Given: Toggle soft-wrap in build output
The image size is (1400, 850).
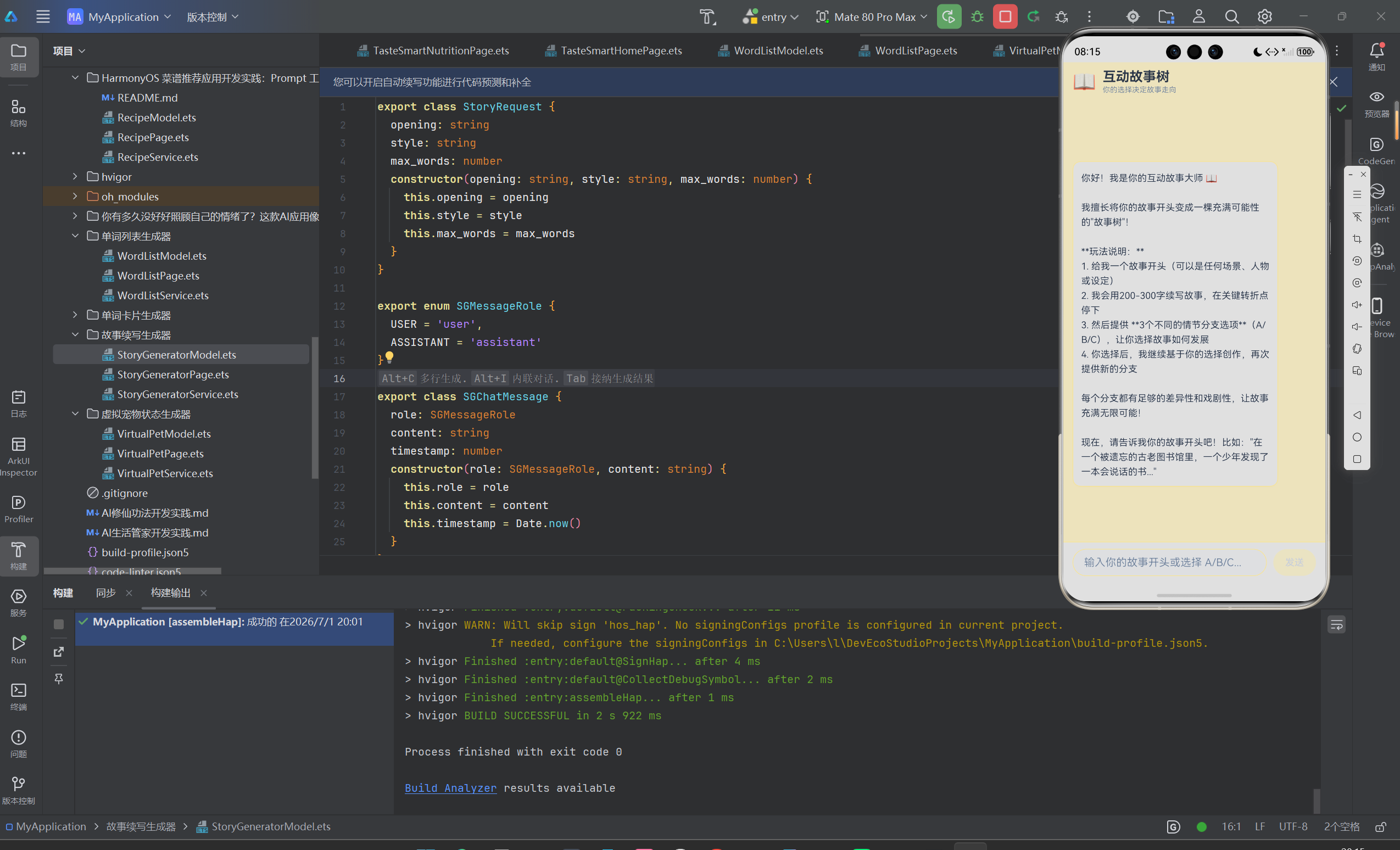Looking at the screenshot, I should tap(1336, 625).
